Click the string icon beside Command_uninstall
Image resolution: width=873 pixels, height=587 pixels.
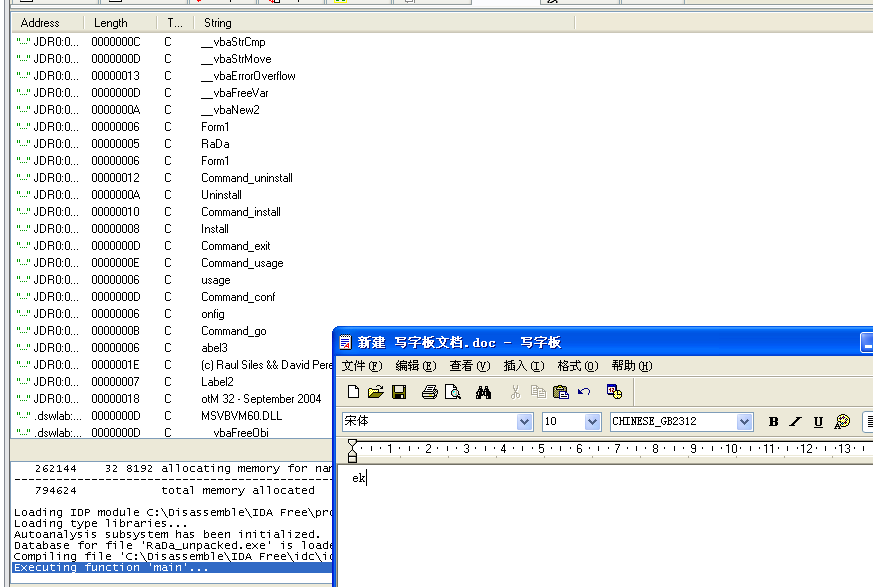point(23,178)
